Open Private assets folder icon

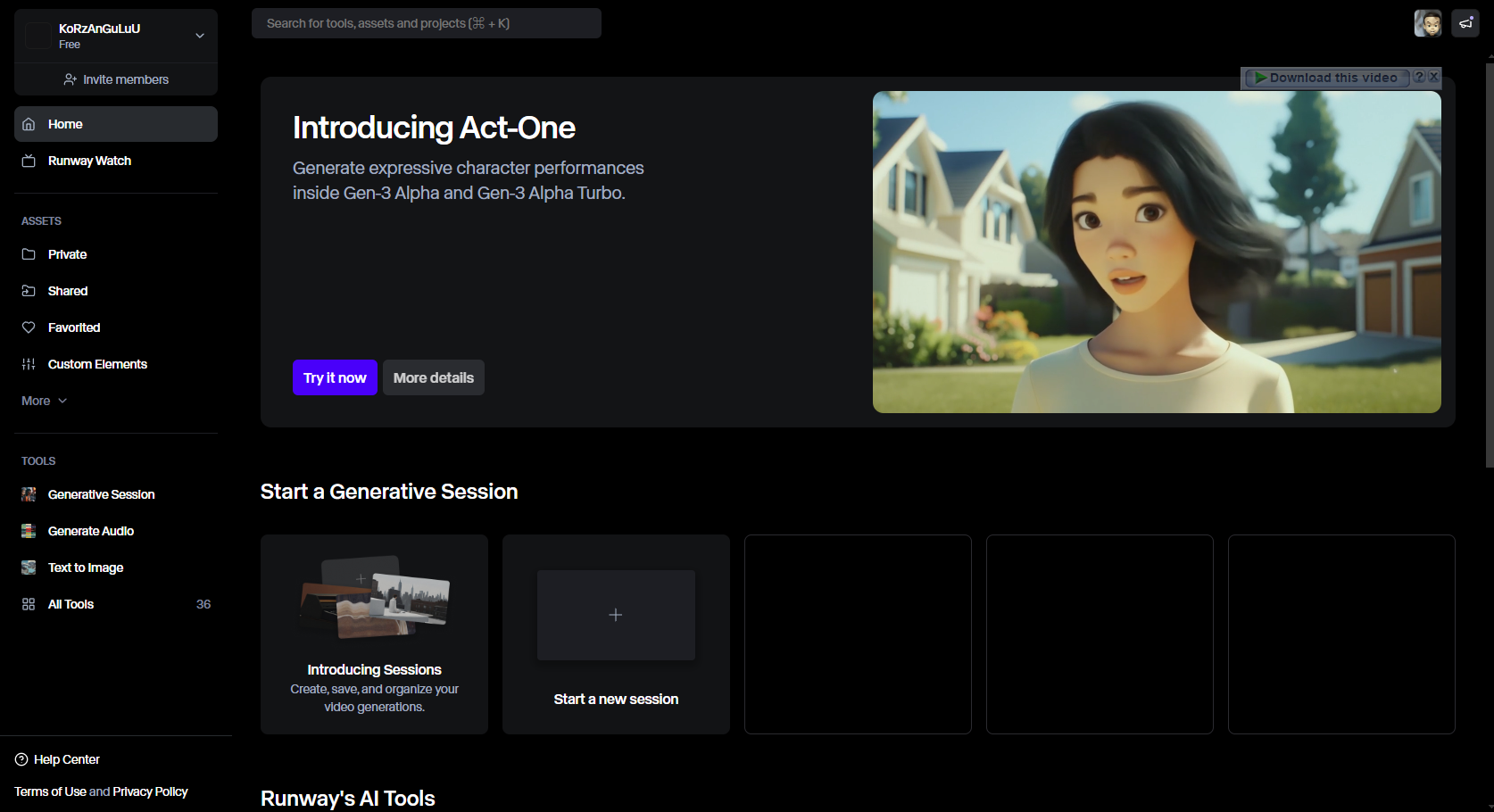click(x=29, y=254)
